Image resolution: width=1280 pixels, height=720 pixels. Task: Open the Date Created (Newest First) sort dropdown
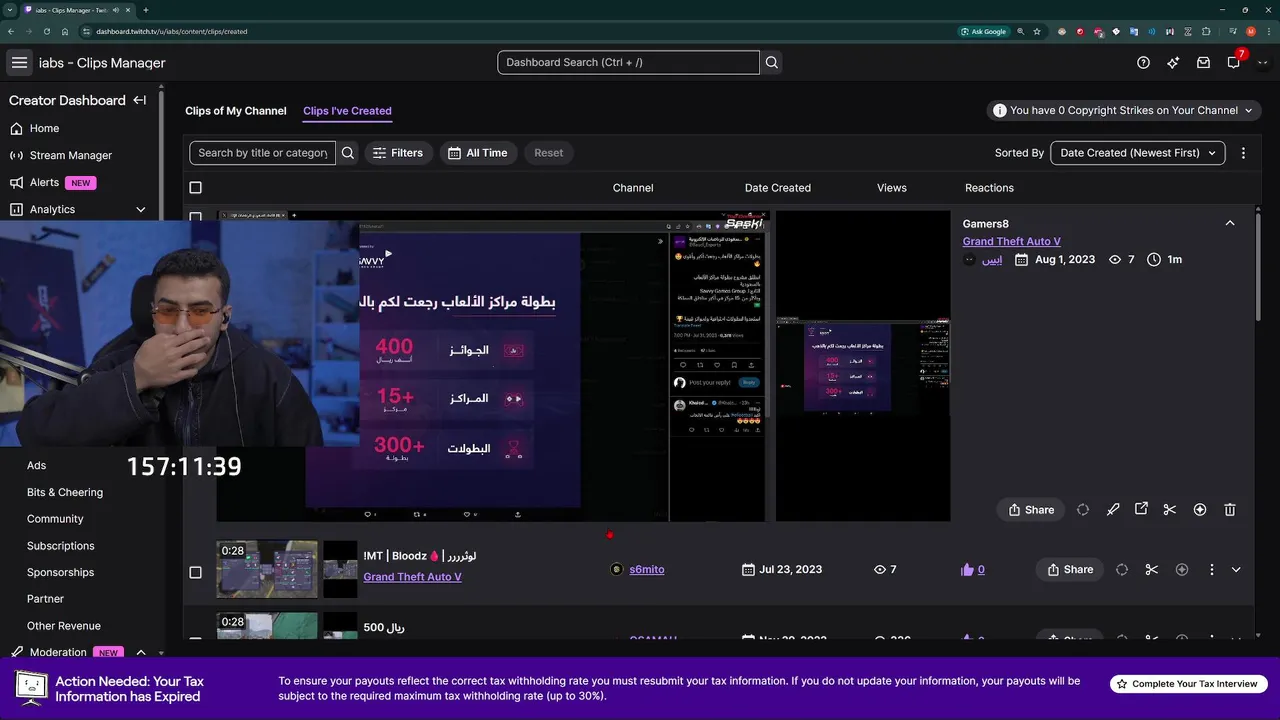coord(1138,153)
